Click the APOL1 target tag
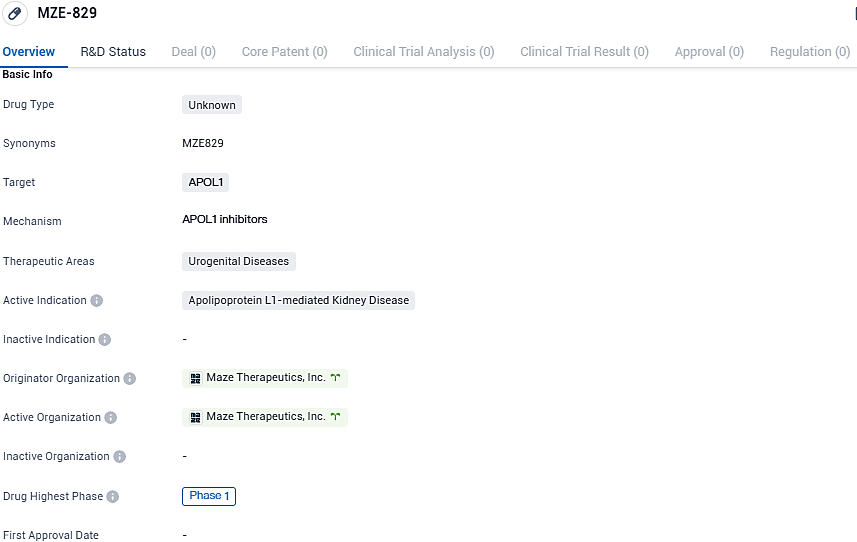This screenshot has height=542, width=857. (206, 183)
